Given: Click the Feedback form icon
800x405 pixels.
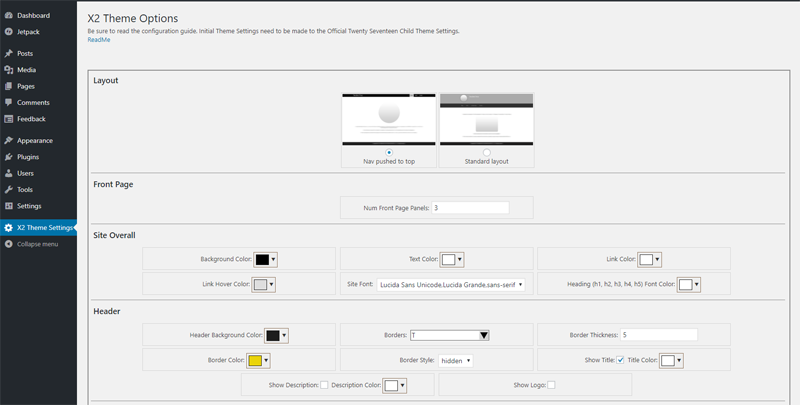Looking at the screenshot, I should pyautogui.click(x=9, y=119).
